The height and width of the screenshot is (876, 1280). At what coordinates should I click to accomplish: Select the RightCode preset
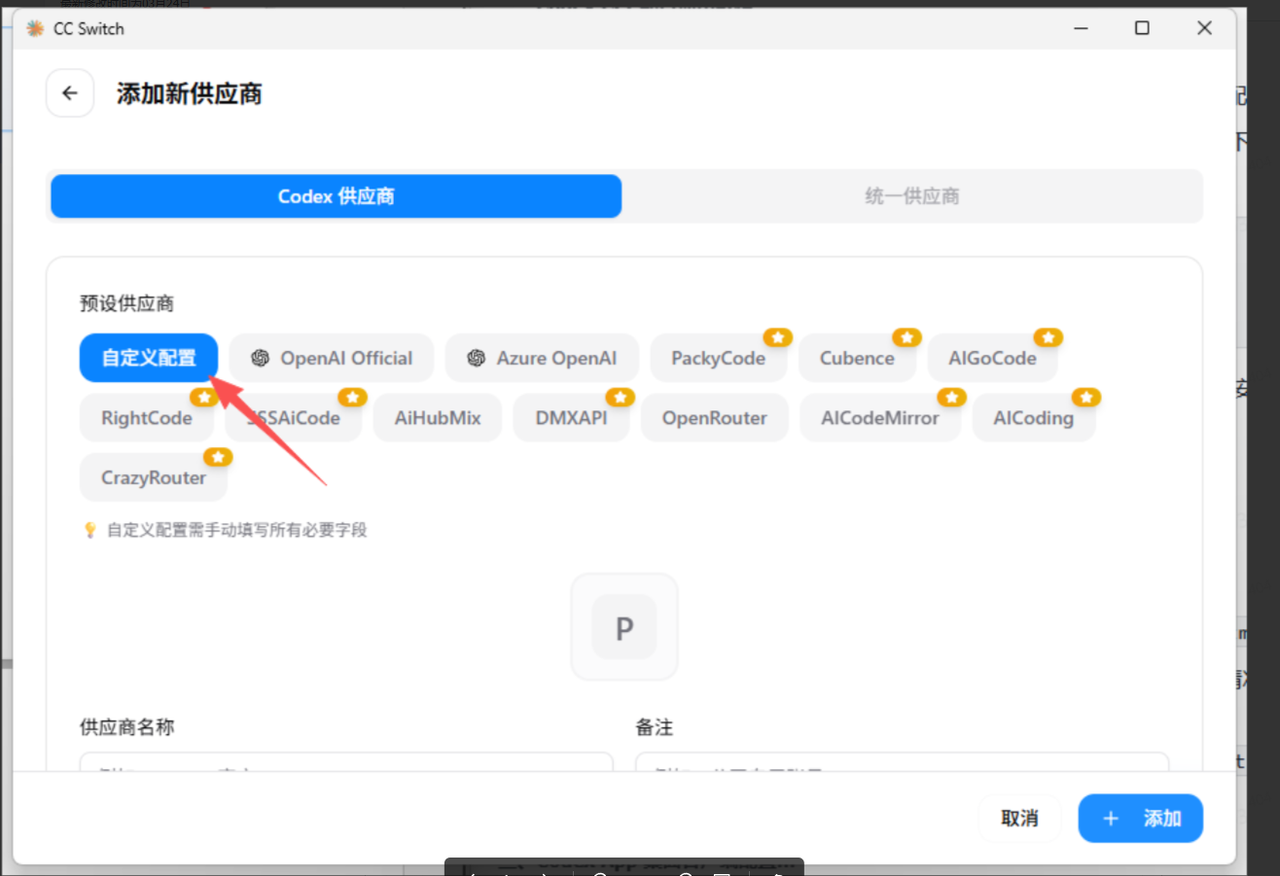pyautogui.click(x=146, y=418)
